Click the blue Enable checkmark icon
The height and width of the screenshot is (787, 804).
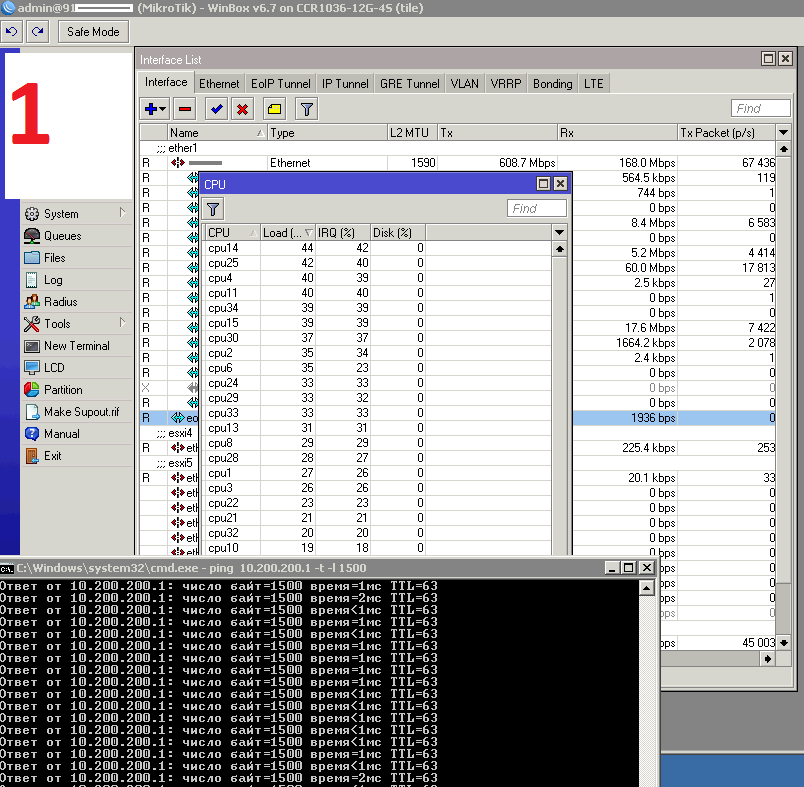point(216,109)
